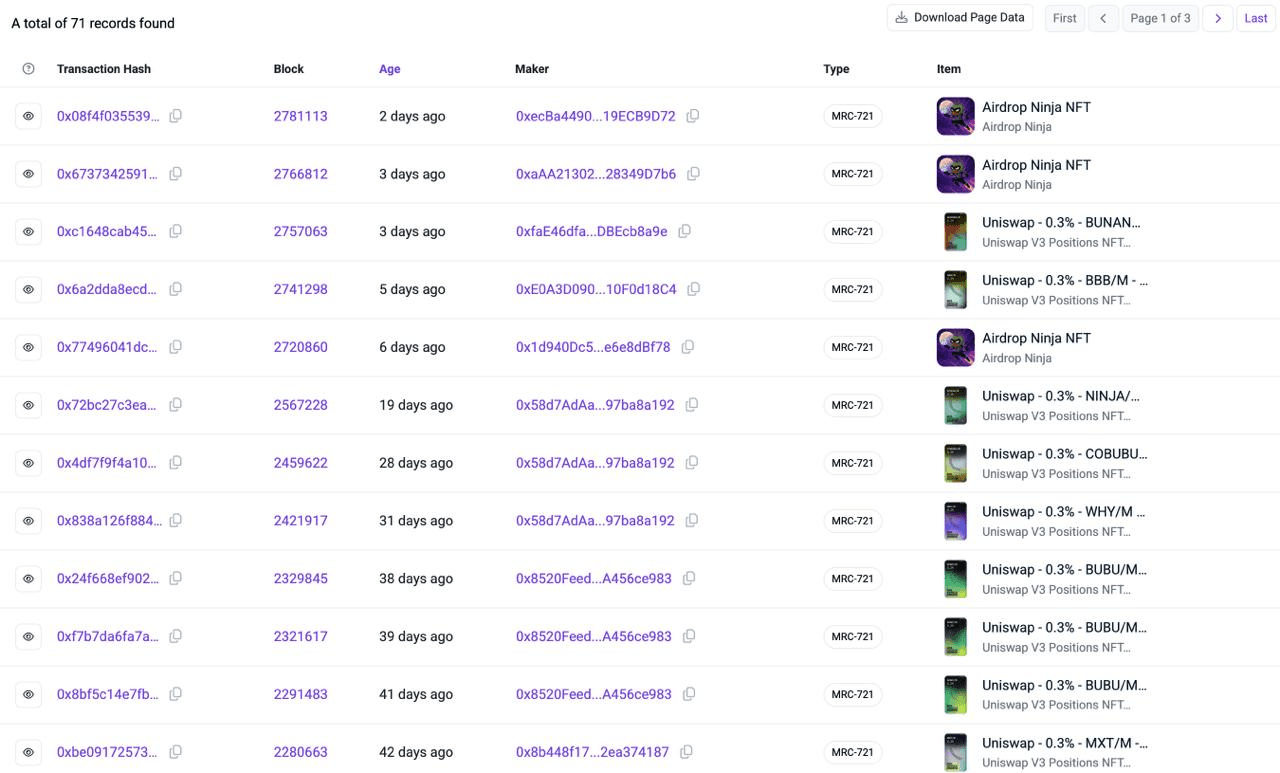Preview details of transaction 0x24f668ef902
Image resolution: width=1280 pixels, height=773 pixels.
28,579
